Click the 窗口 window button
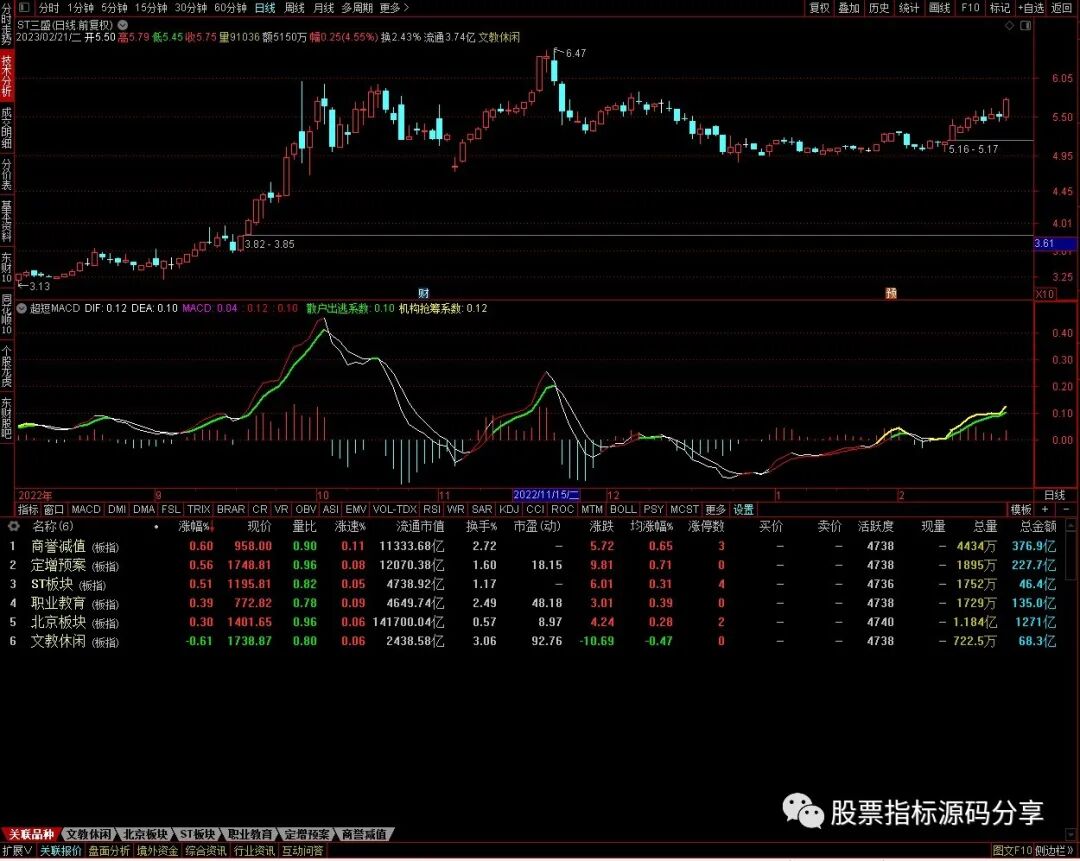 [53, 509]
